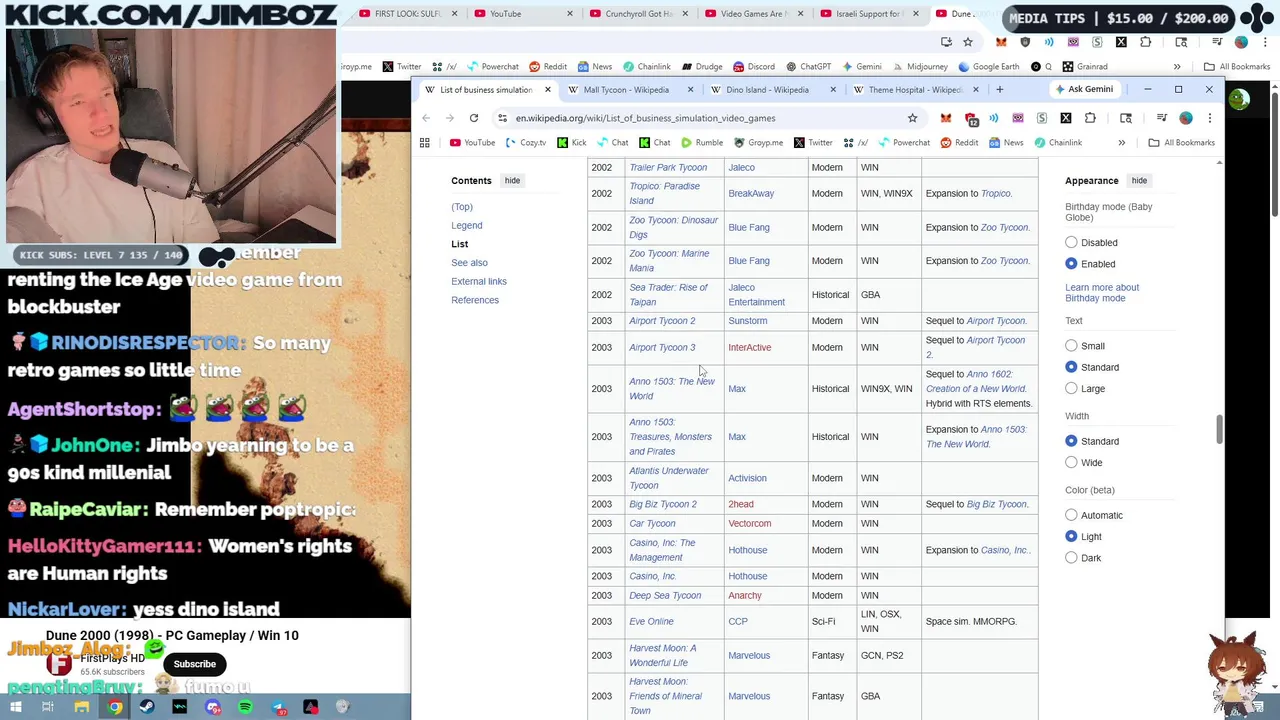
Task: Select Standard under Text size
Action: pos(1071,367)
